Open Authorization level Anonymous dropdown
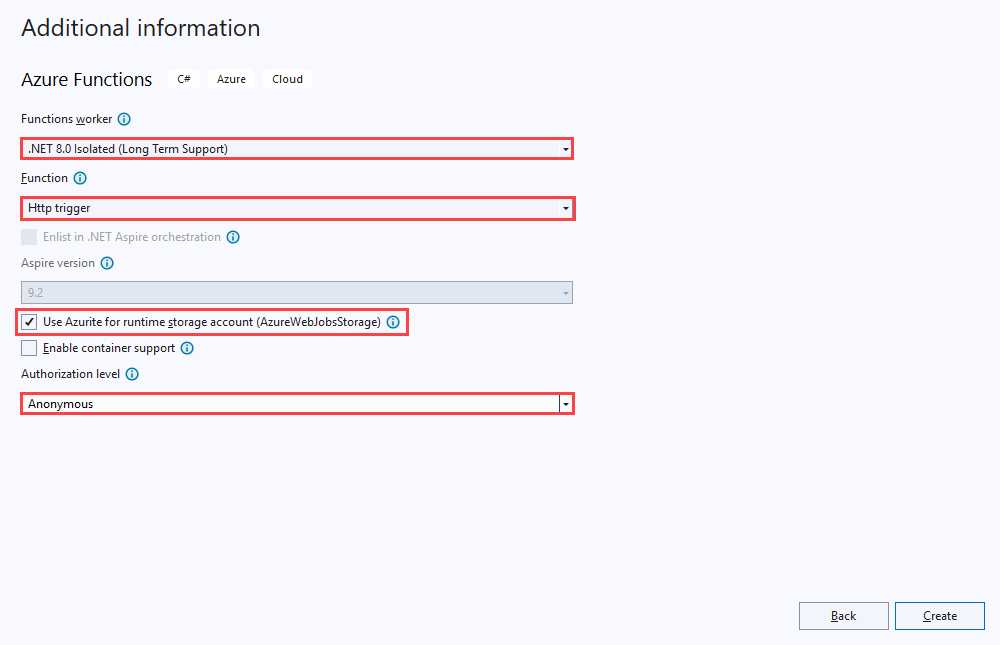Screen dimensions: 1000x645 [x=297, y=404]
